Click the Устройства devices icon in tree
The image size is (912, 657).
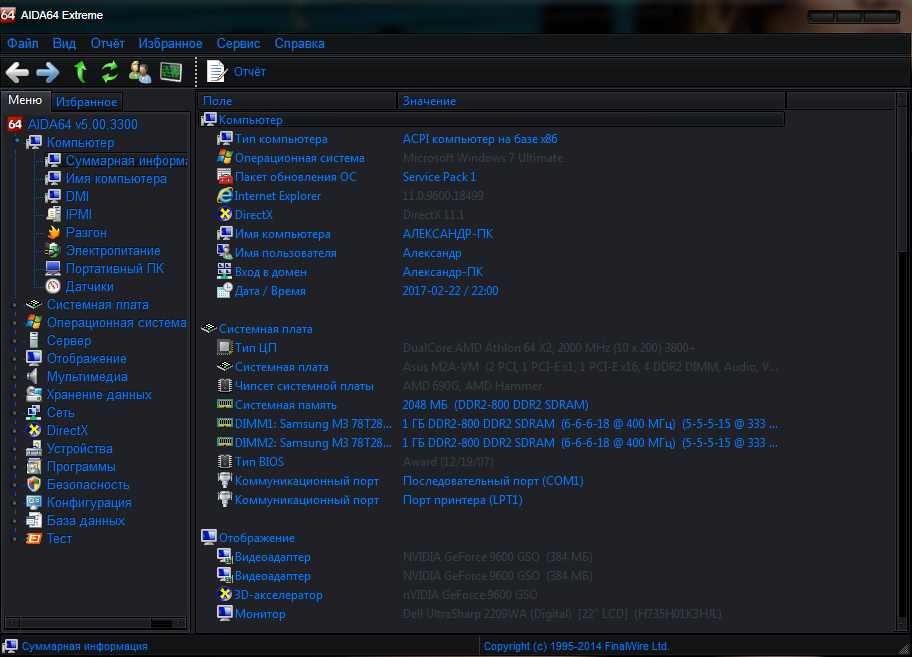point(34,449)
